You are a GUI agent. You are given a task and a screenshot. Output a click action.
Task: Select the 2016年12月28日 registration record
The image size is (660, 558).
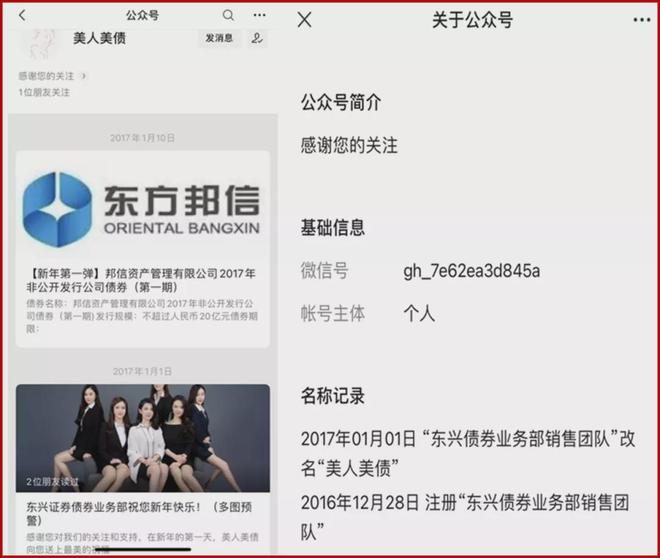pyautogui.click(x=465, y=517)
